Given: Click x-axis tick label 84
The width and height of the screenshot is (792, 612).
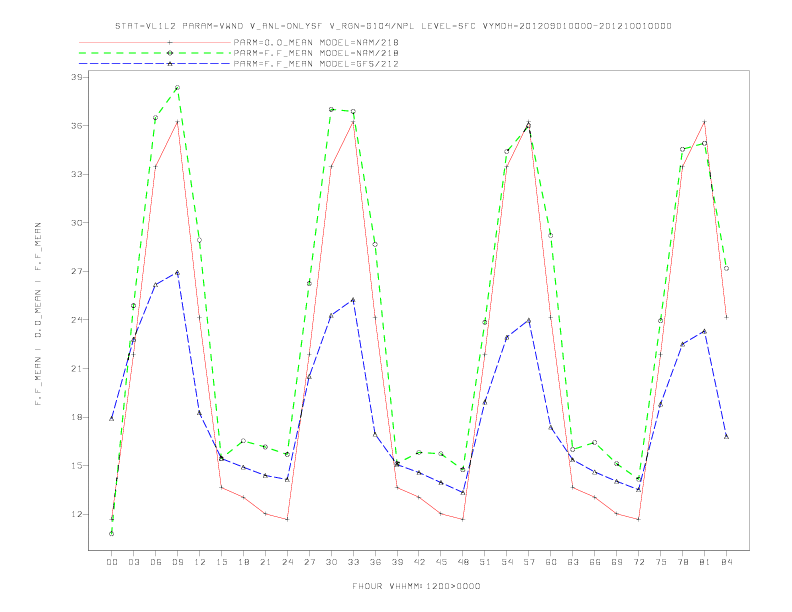Looking at the screenshot, I should point(726,562).
